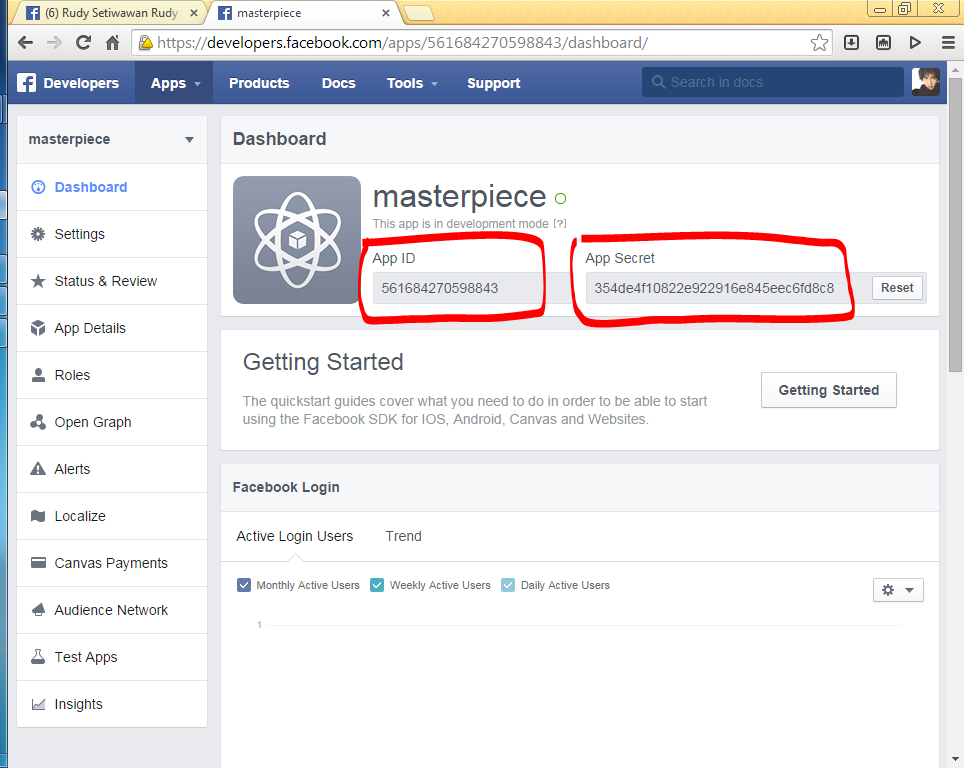Image resolution: width=964 pixels, height=768 pixels.
Task: Uncheck Weekly Active Users checkbox
Action: 377,585
